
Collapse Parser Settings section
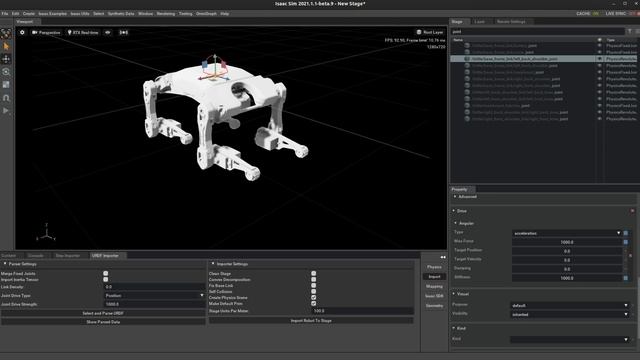click(x=5, y=264)
